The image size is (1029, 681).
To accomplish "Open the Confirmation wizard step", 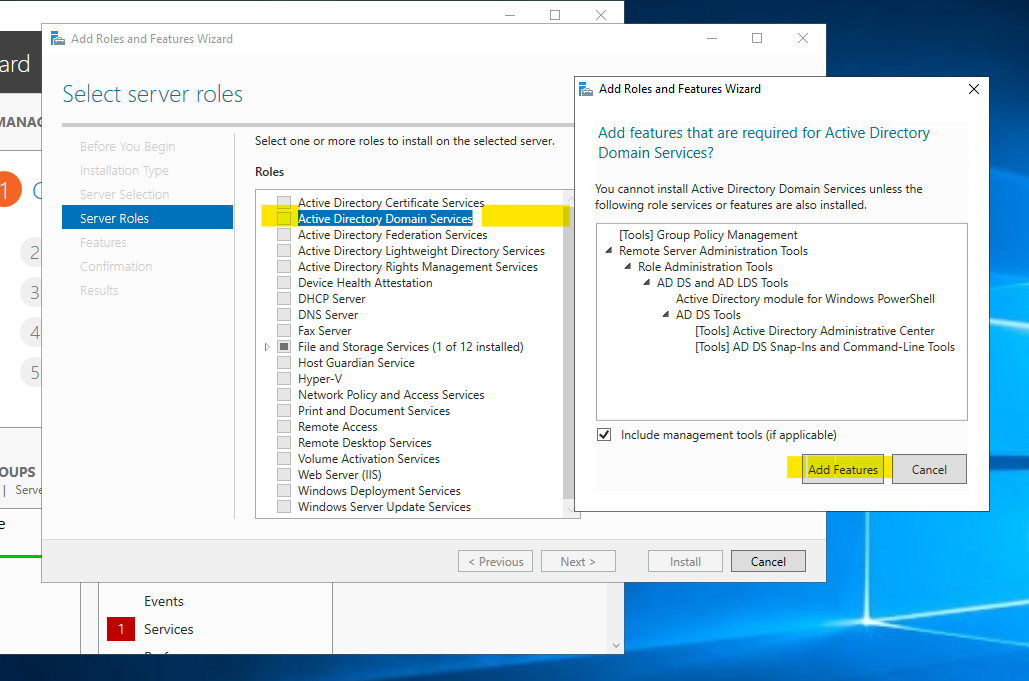I will [116, 266].
